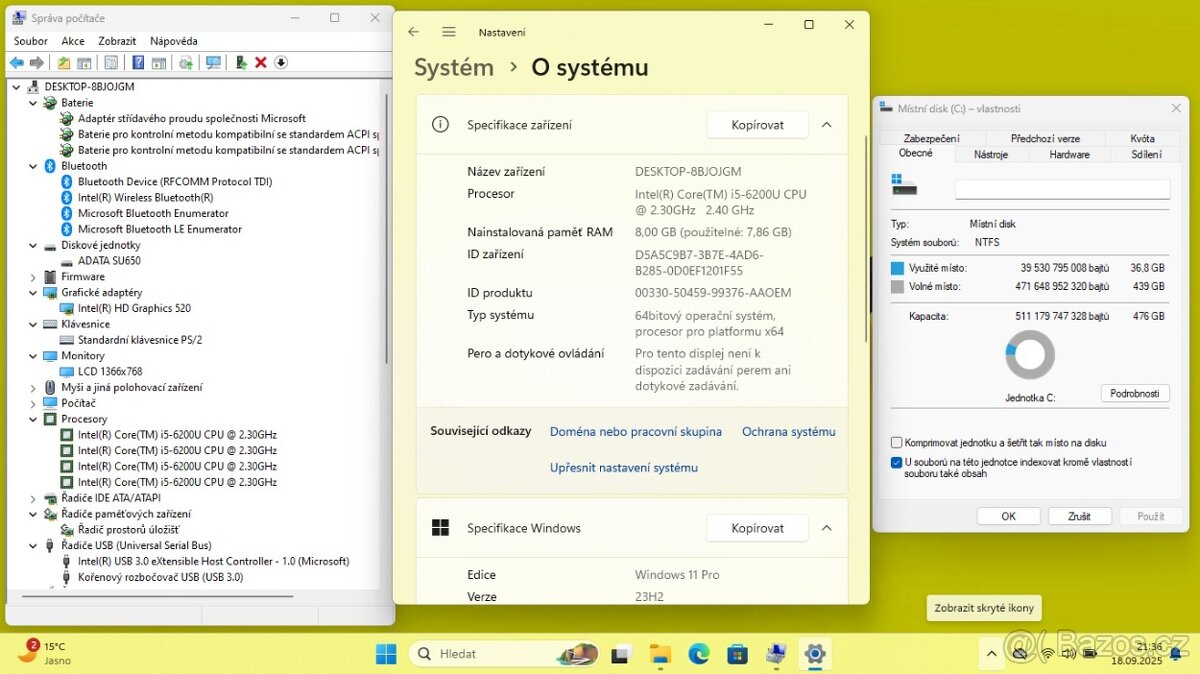Click the blue back arrow in Správa počítače toolbar
This screenshot has height=674, width=1200.
tap(16, 63)
